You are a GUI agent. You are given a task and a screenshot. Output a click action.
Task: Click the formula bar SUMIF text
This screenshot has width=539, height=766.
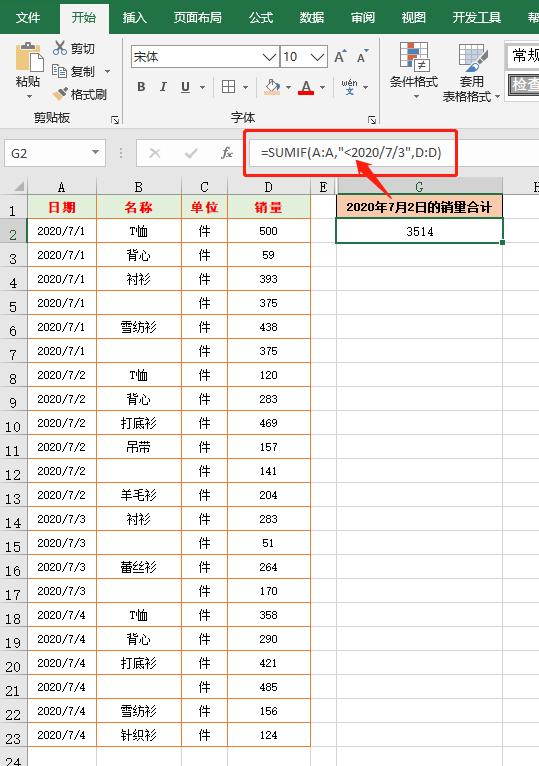(351, 153)
